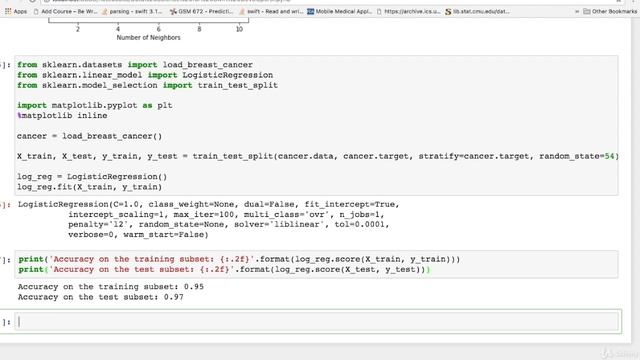This screenshot has width=640, height=360.
Task: Click the output line starting 'penalty='l2''
Action: tap(229, 224)
